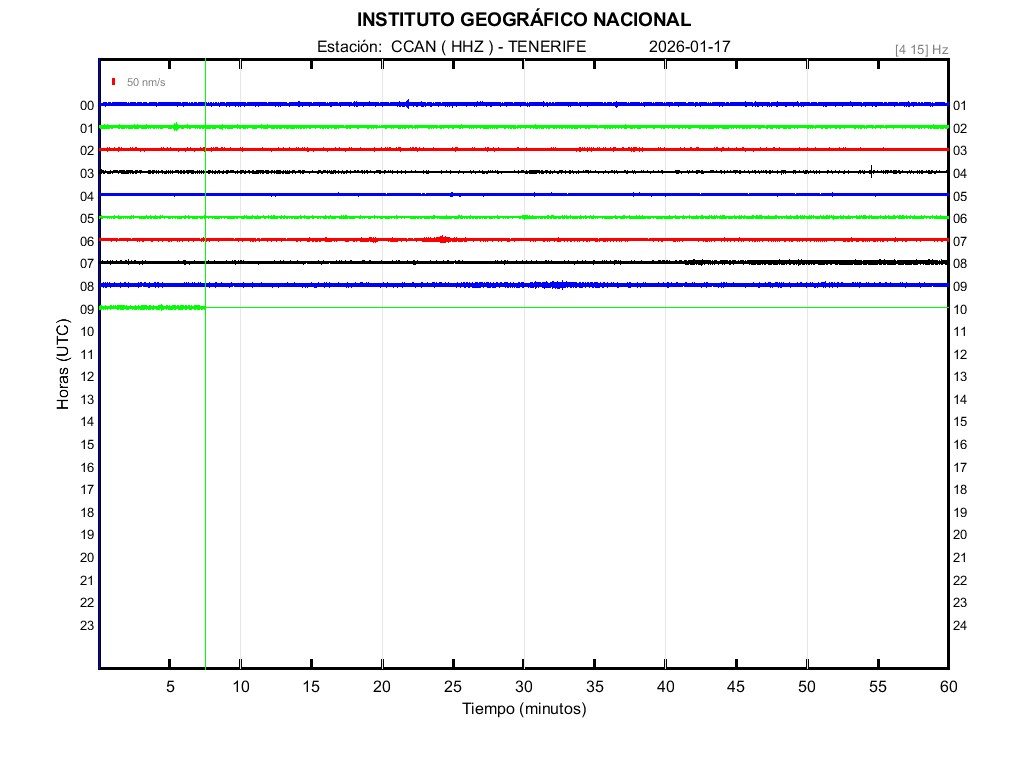Click the [4 15] Hz filter label

[921, 49]
